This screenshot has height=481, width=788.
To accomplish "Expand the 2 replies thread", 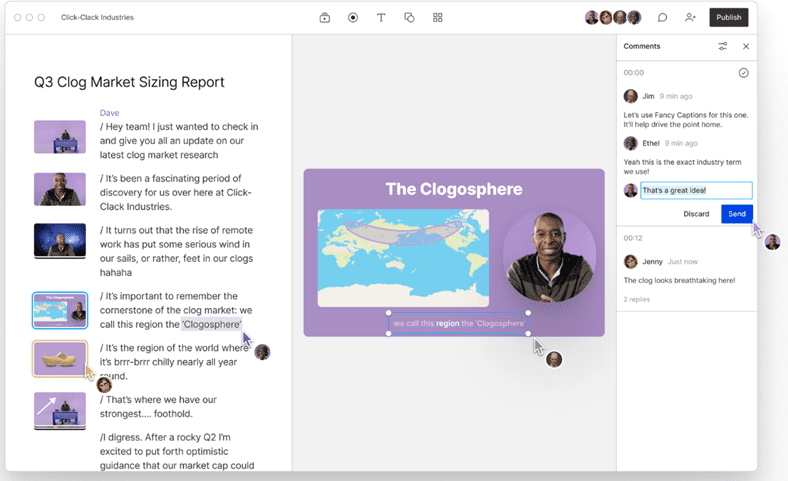I will pos(636,299).
